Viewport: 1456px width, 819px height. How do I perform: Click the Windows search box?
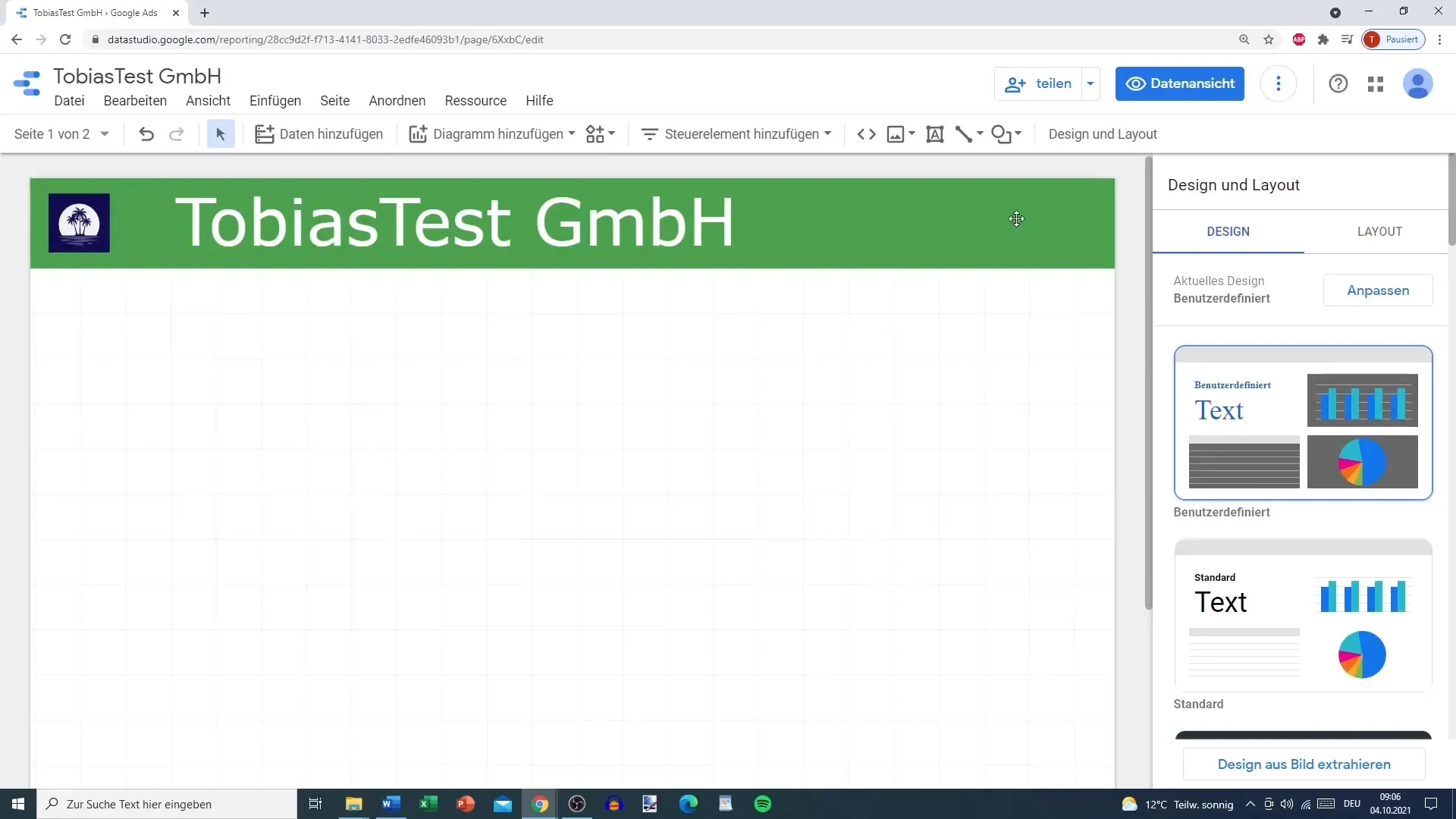167,804
